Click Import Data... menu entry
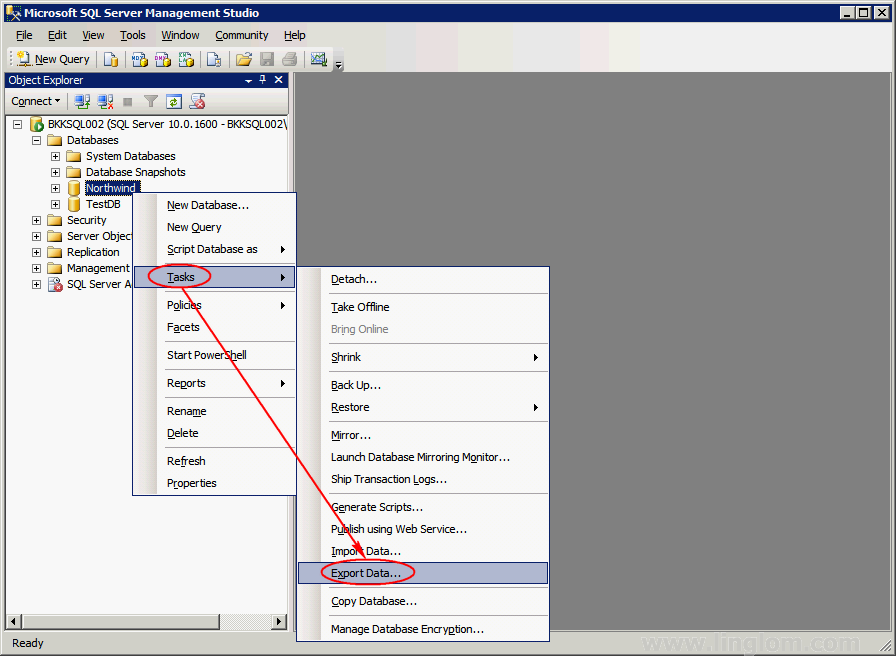The height and width of the screenshot is (656, 896). point(423,551)
